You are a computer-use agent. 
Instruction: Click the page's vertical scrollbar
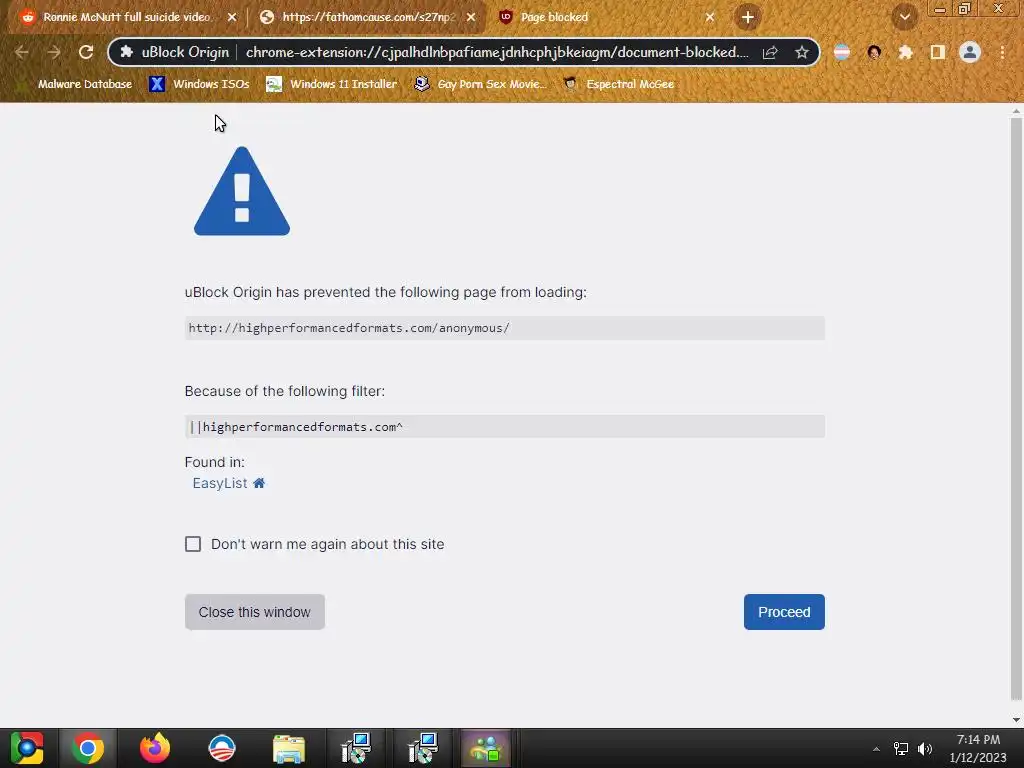(1016, 408)
